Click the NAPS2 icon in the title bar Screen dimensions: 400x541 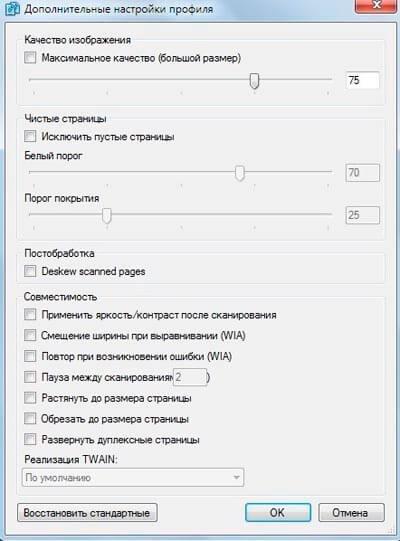(x=13, y=9)
